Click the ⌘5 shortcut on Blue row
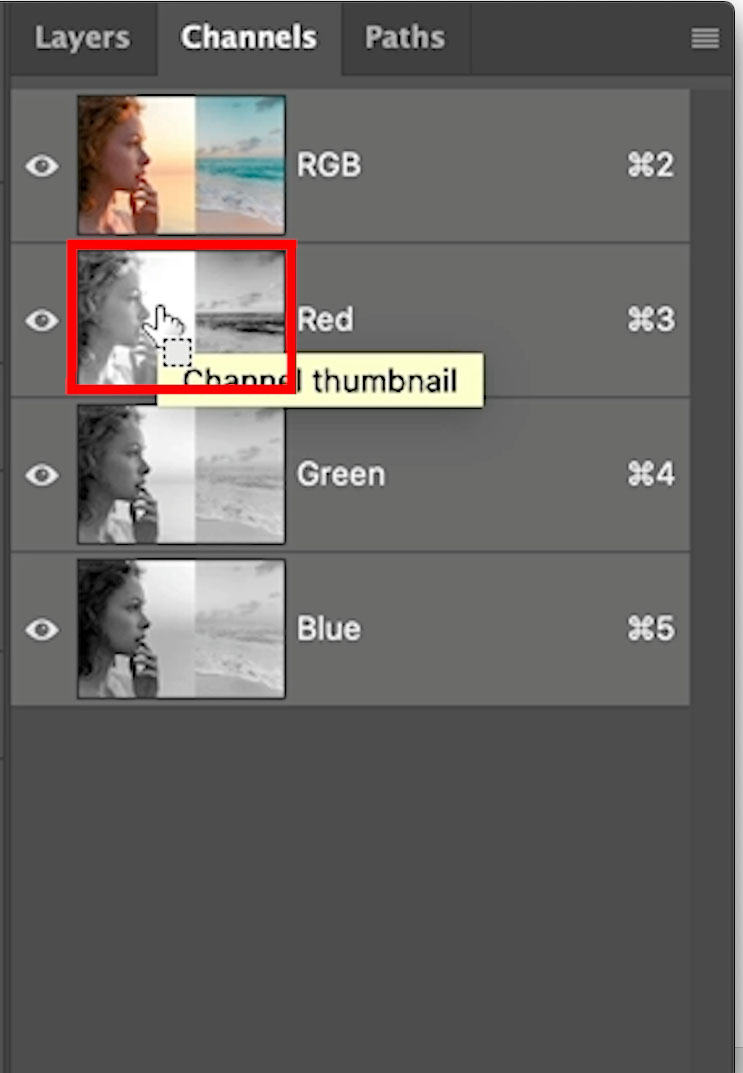 coord(651,629)
